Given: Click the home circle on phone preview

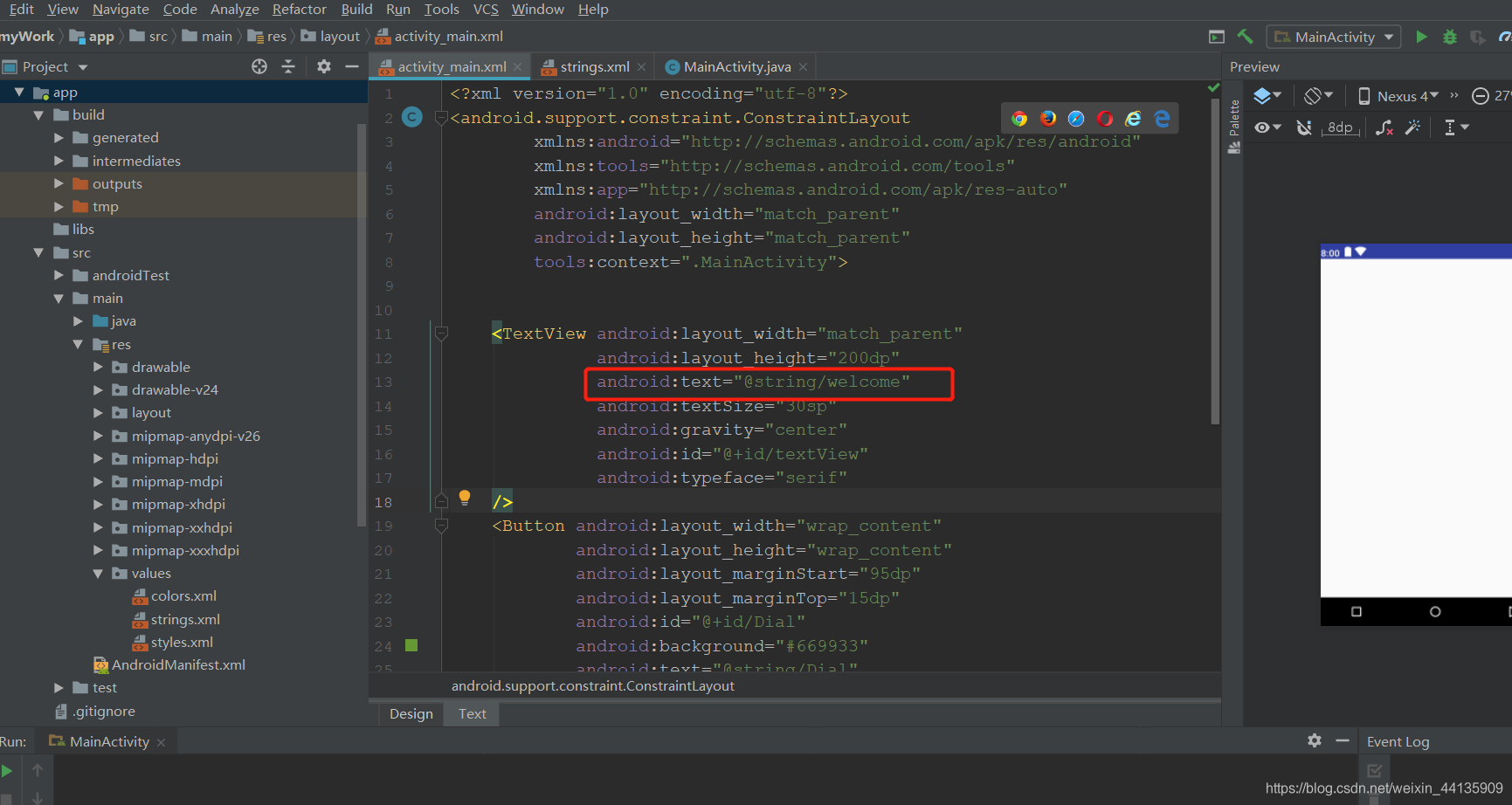Looking at the screenshot, I should 1435,612.
